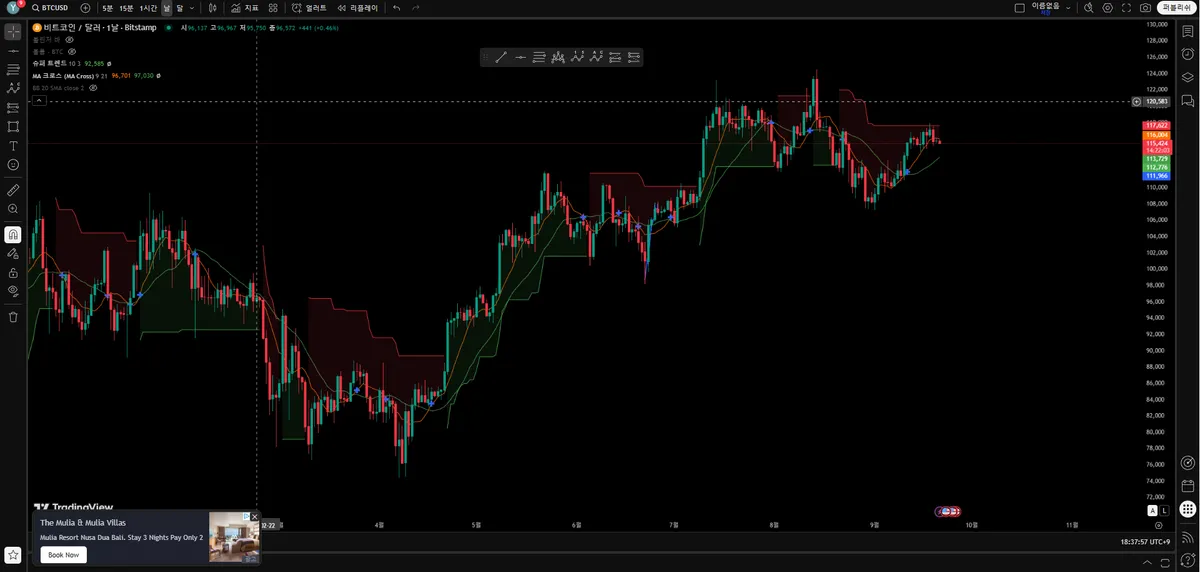Screen dimensions: 1200x572
Task: Activate the Zoom In tool
Action: point(13,209)
